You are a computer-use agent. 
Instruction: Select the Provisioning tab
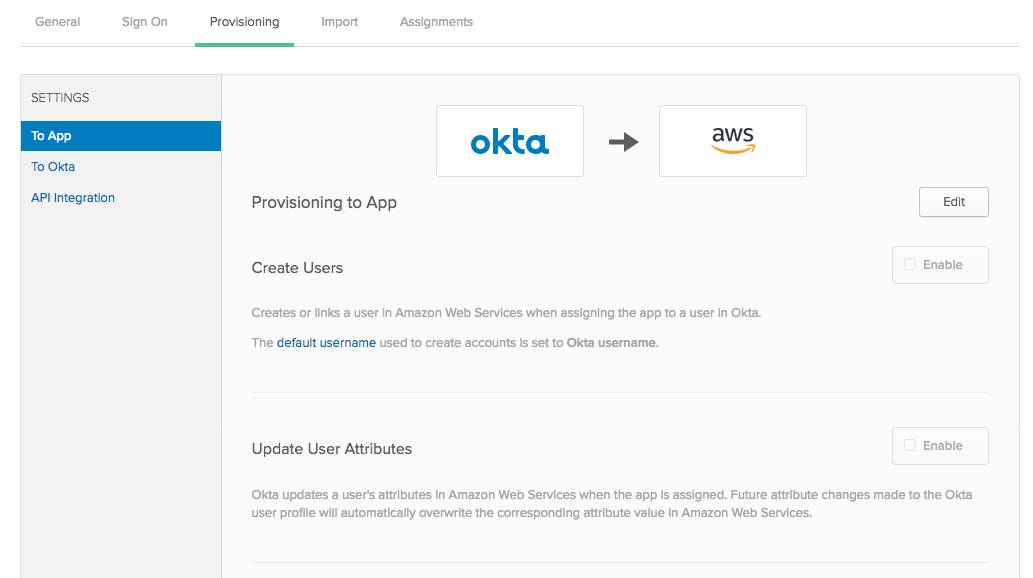(244, 22)
